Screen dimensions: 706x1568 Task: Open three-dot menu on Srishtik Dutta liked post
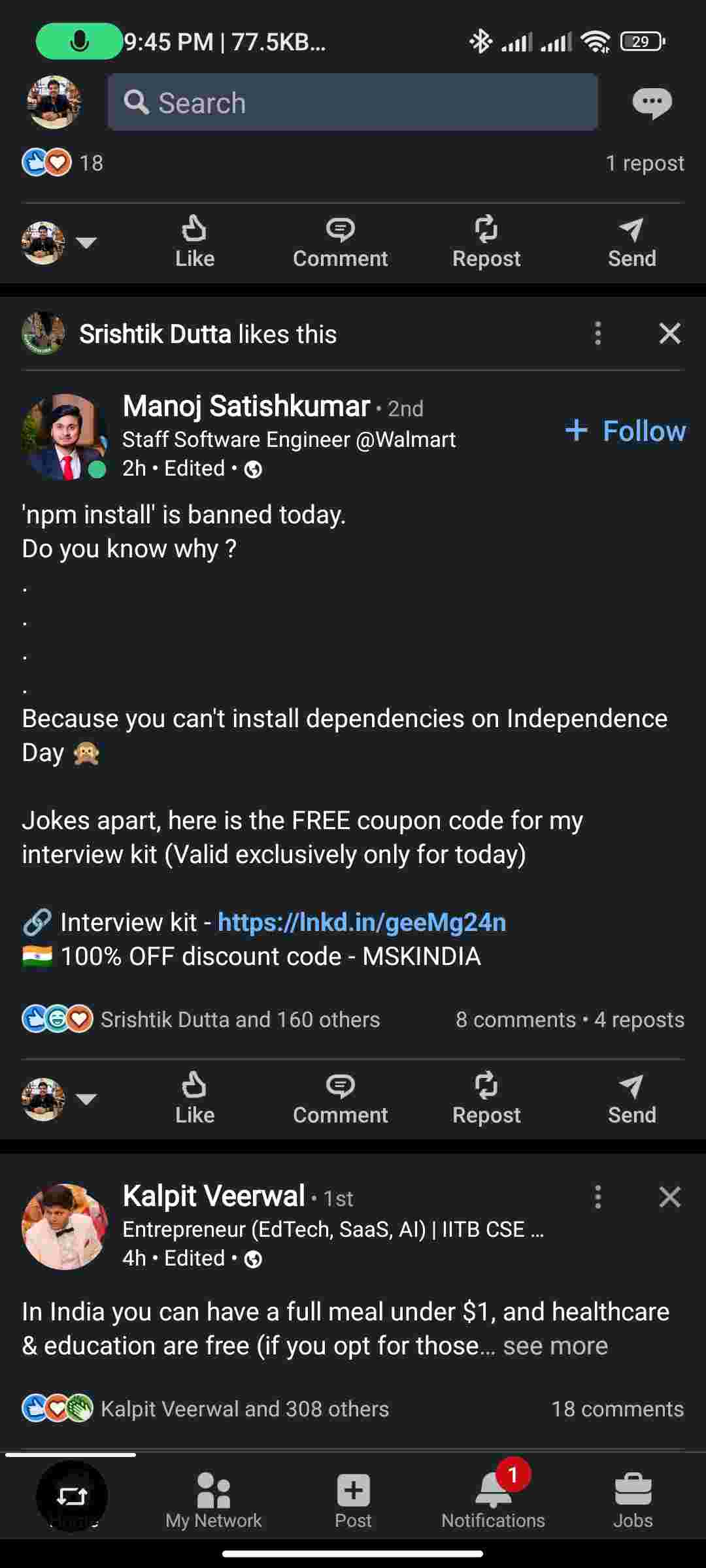pos(597,334)
